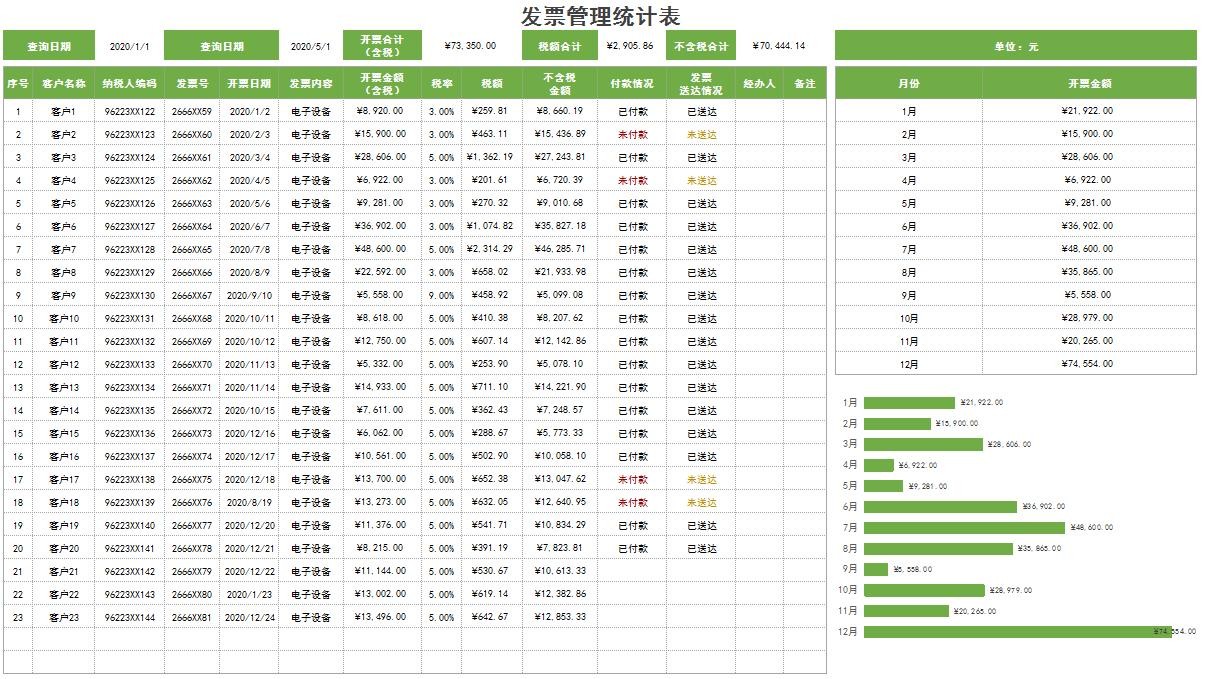Select the 客户9 customer name cell
Image resolution: width=1211 pixels, height=679 pixels.
[x=64, y=296]
